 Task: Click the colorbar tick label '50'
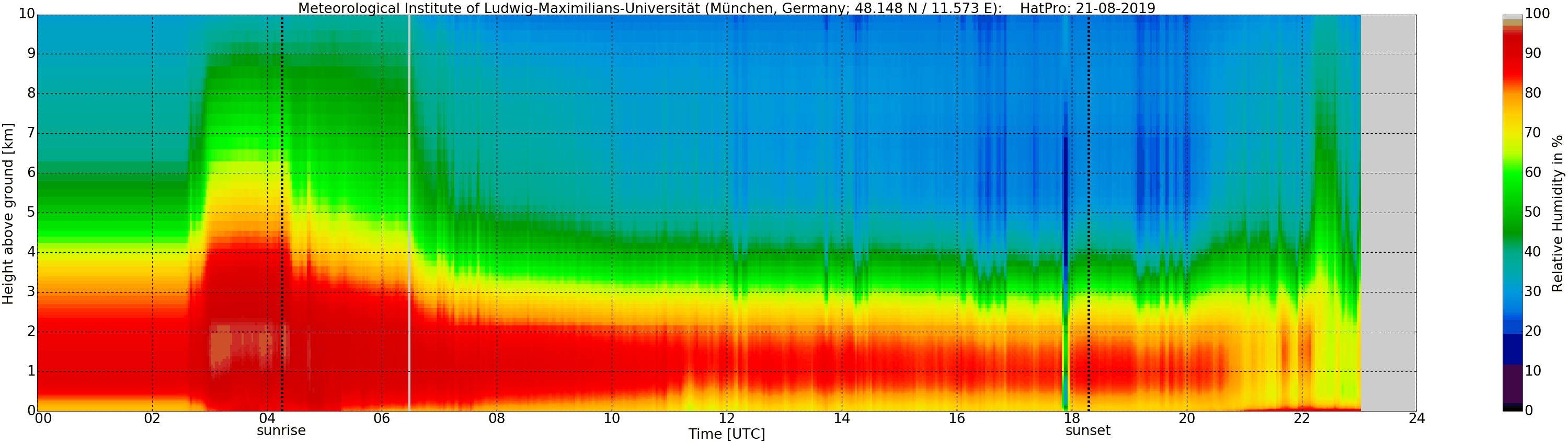pos(1532,212)
